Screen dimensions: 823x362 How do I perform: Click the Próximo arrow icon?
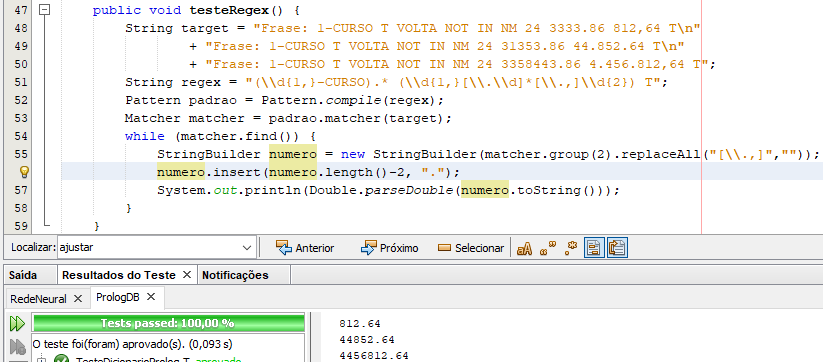[368, 248]
